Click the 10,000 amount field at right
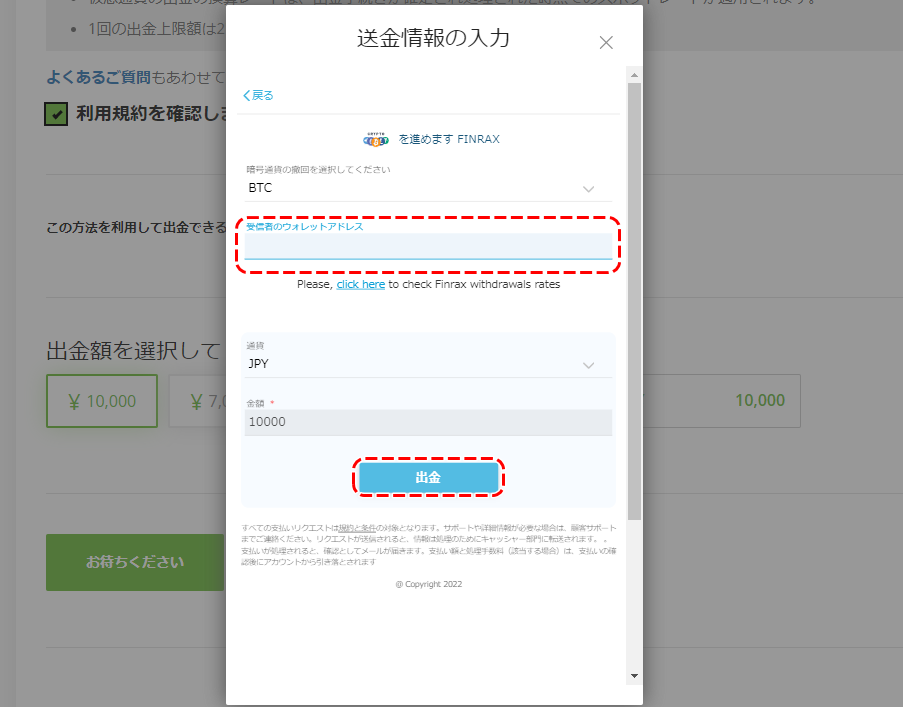The width and height of the screenshot is (903, 707). click(x=722, y=401)
